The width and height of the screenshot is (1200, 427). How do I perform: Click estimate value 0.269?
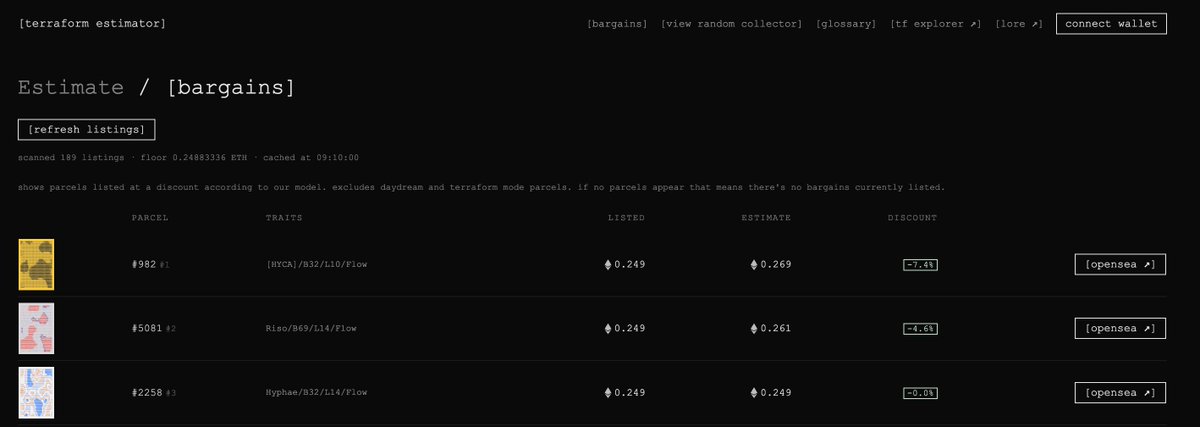pyautogui.click(x=776, y=265)
